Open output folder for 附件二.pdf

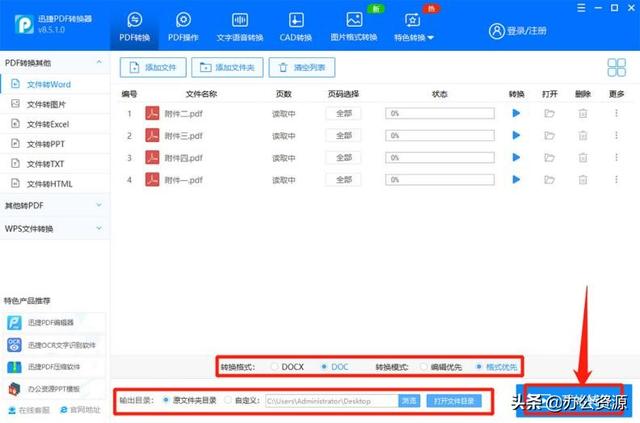pos(549,113)
